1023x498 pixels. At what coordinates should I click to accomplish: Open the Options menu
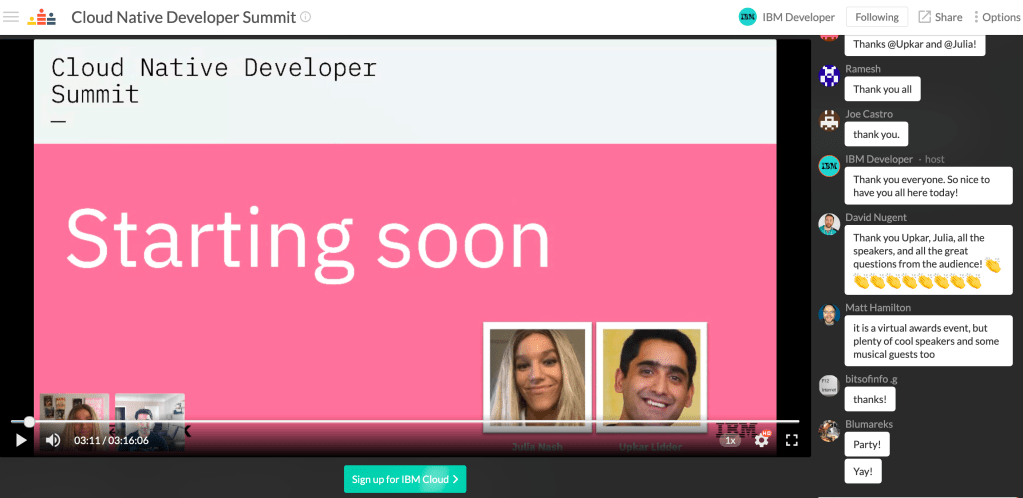(996, 17)
